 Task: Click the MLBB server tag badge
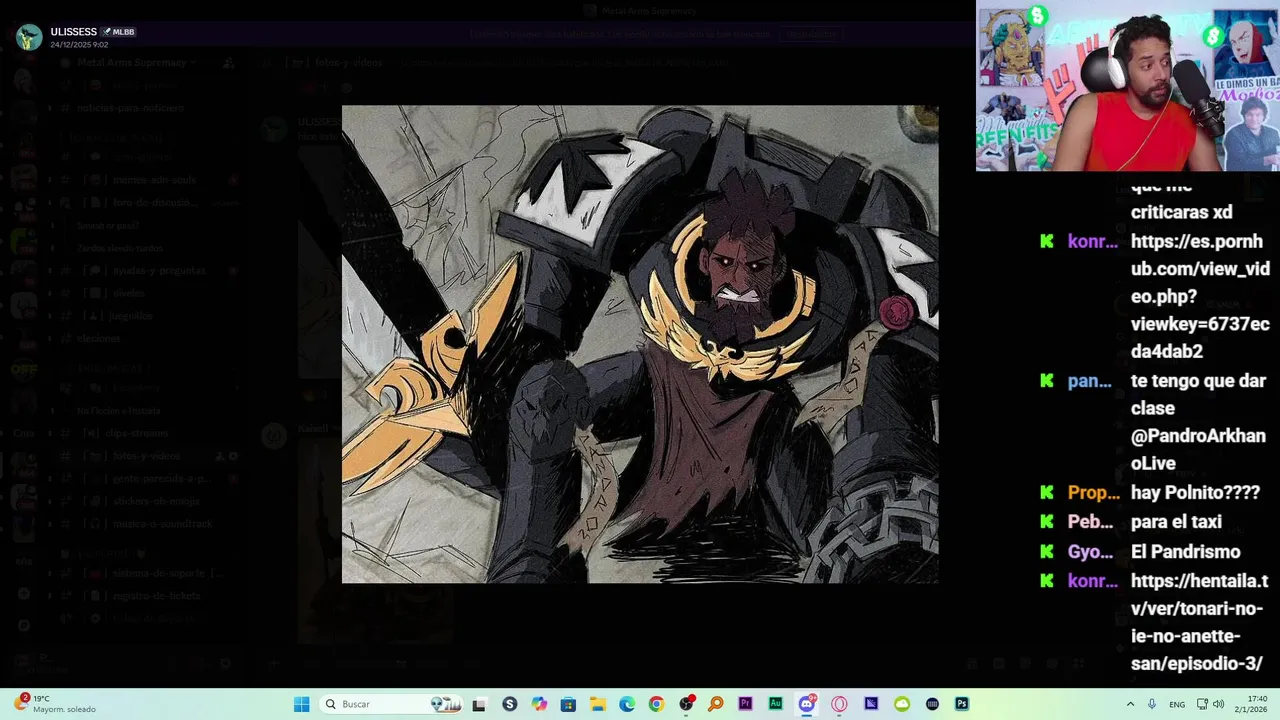point(119,32)
